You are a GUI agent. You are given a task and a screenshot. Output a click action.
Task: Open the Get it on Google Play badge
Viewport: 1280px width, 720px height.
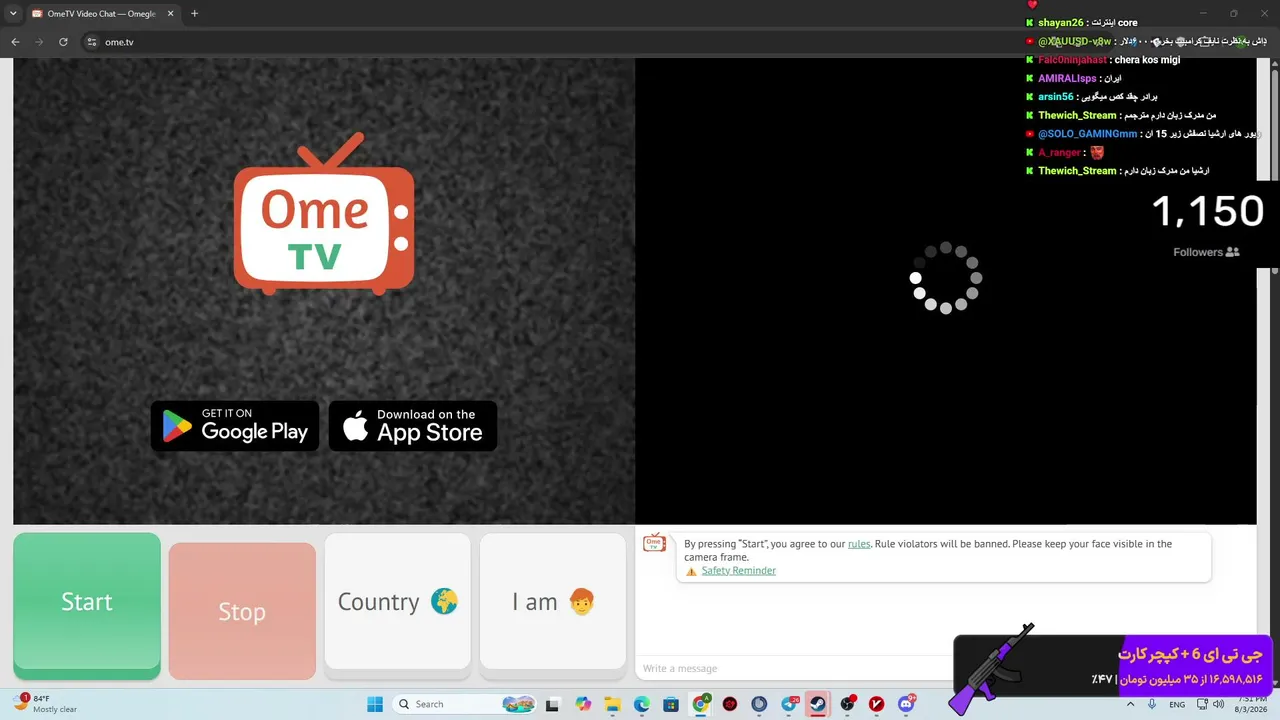pos(235,426)
